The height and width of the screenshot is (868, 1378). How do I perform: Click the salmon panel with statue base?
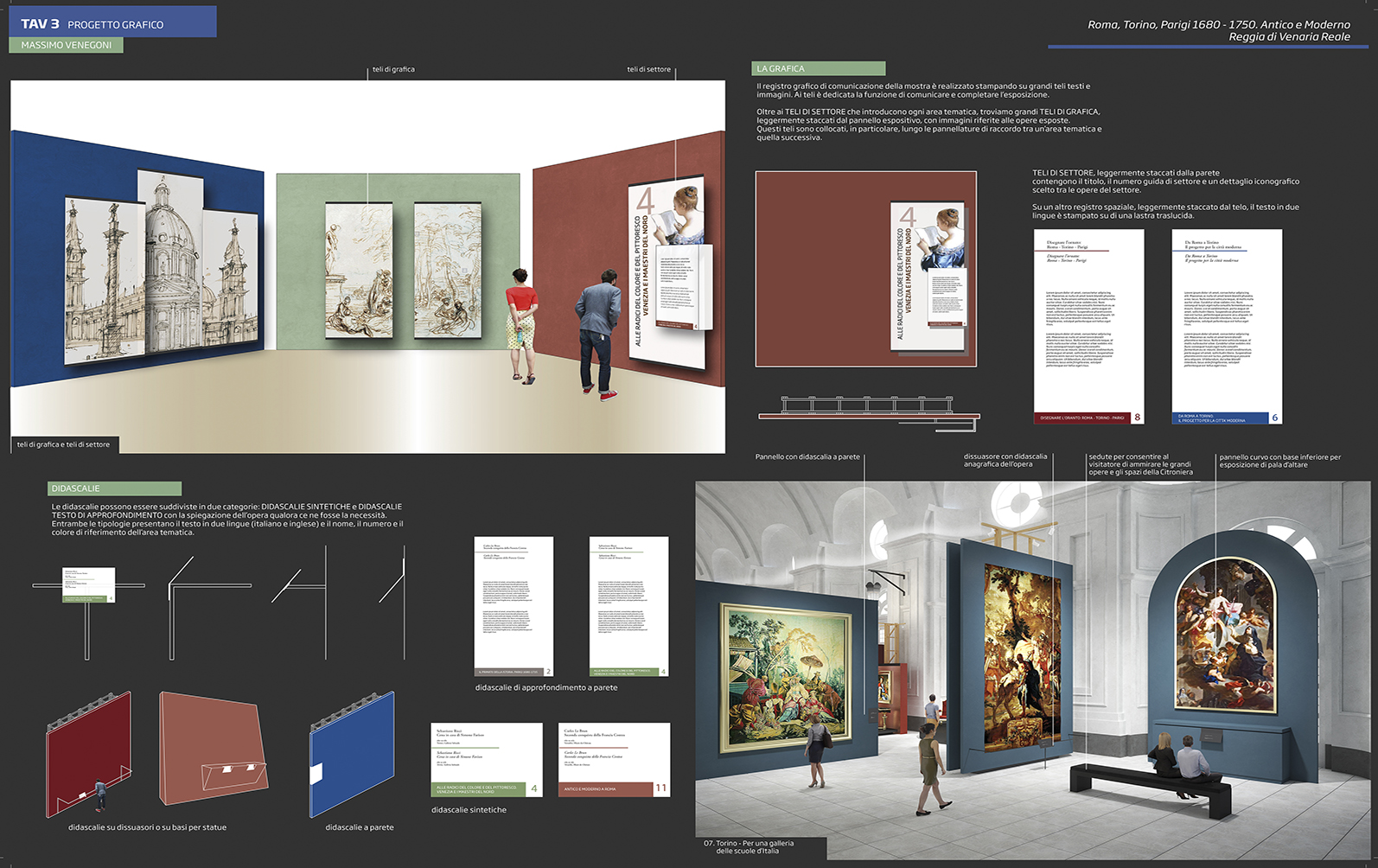pos(212,748)
